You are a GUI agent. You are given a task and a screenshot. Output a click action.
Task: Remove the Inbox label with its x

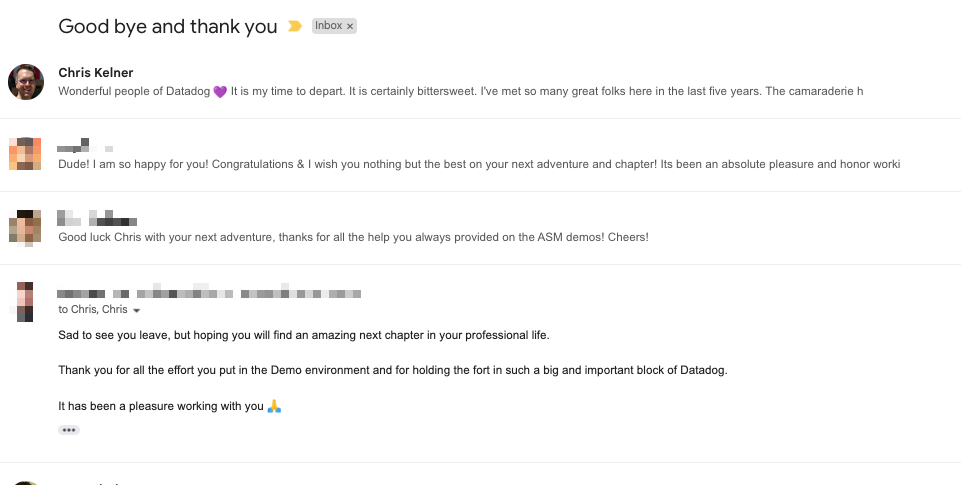pos(350,26)
